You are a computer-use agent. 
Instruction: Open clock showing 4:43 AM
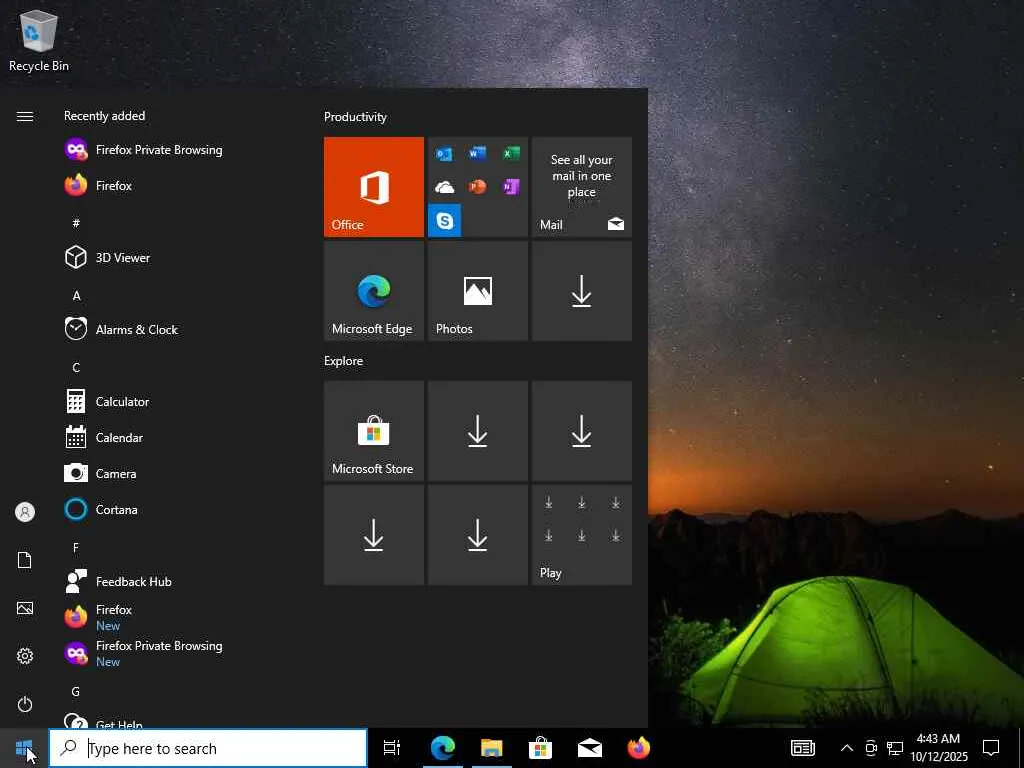939,748
